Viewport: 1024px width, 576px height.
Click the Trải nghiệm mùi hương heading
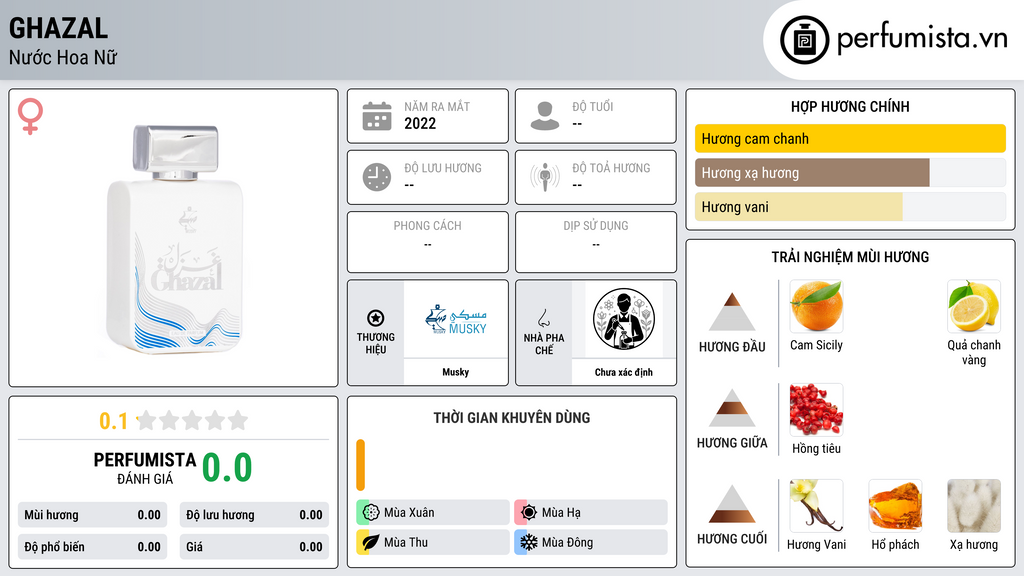pos(850,257)
